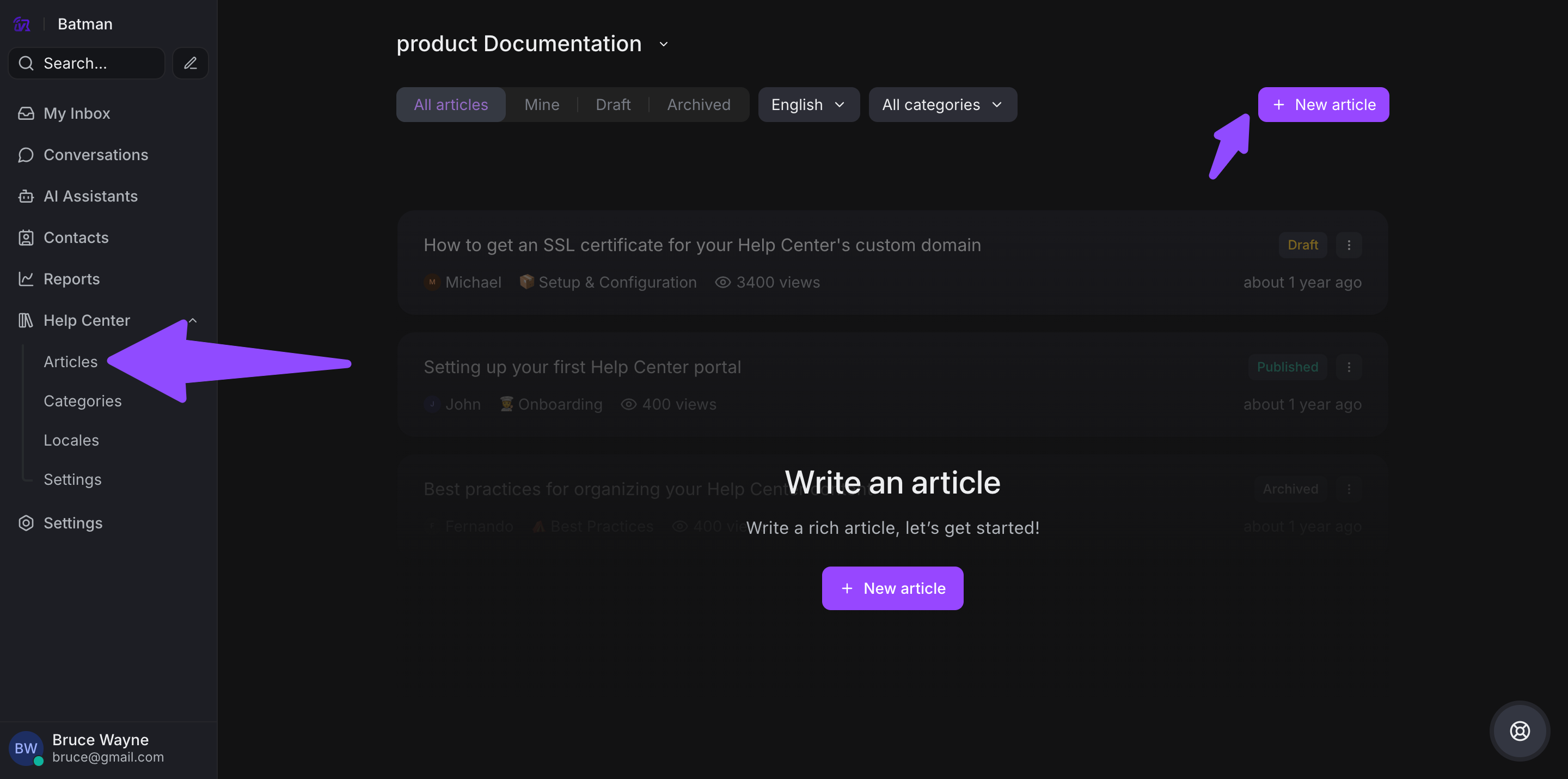Open Reports in the sidebar
1568x779 pixels.
(x=71, y=279)
